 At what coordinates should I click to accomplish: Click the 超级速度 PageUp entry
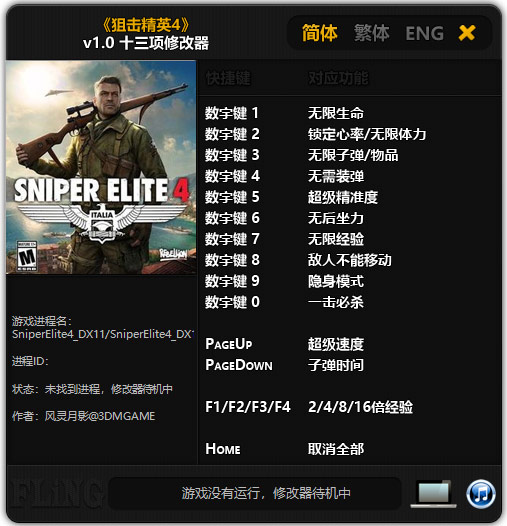pyautogui.click(x=336, y=344)
